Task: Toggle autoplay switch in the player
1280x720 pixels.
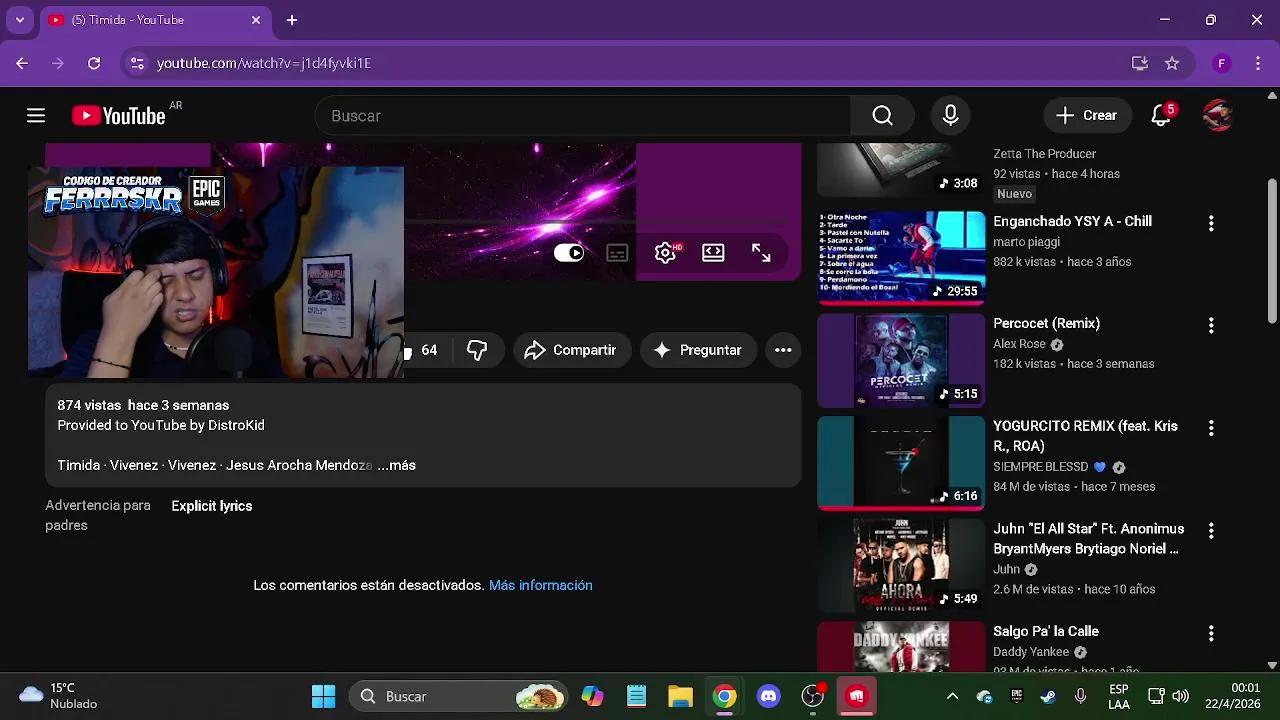Action: click(x=569, y=253)
